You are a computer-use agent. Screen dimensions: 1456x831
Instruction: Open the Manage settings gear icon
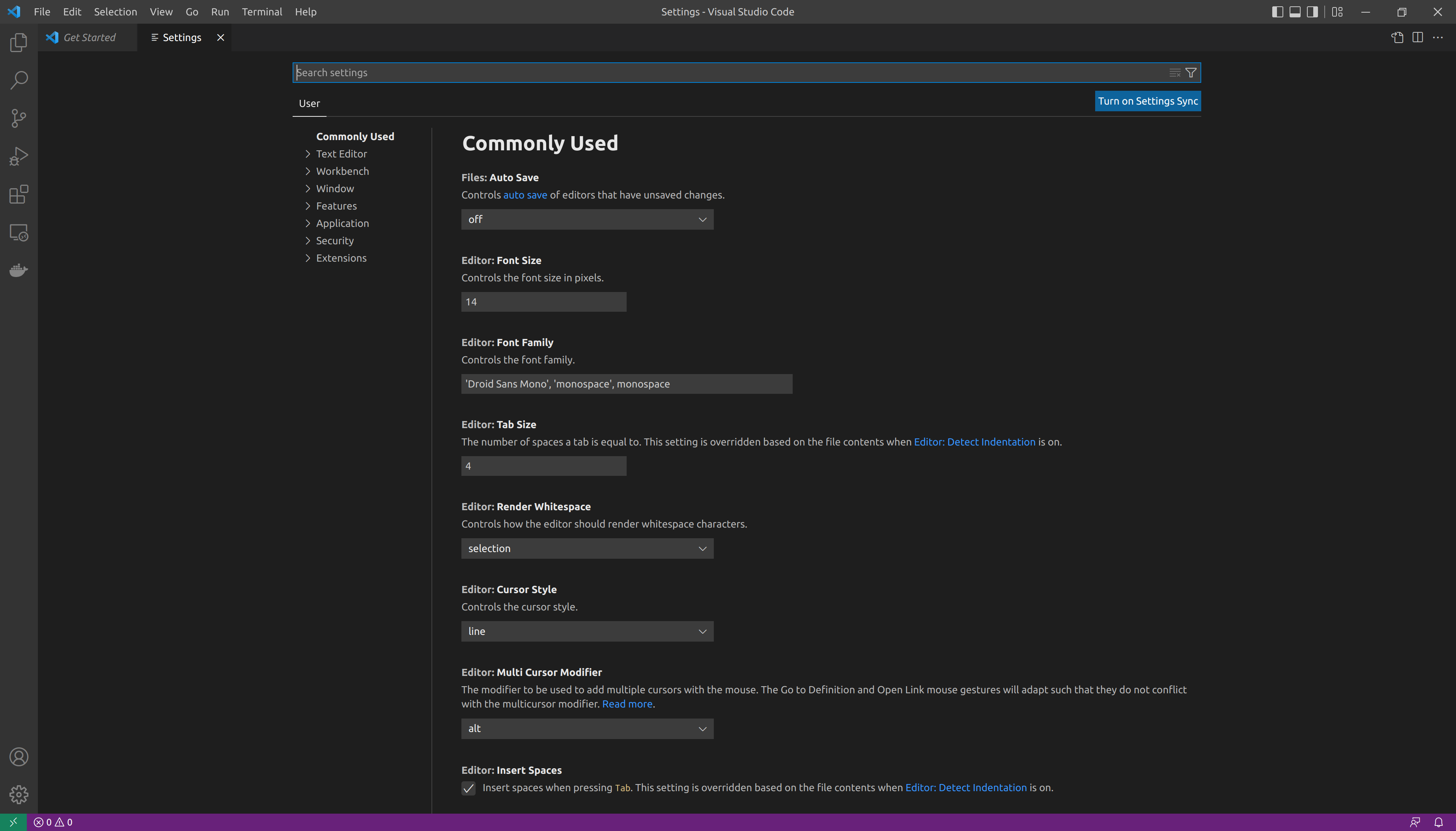tap(18, 795)
